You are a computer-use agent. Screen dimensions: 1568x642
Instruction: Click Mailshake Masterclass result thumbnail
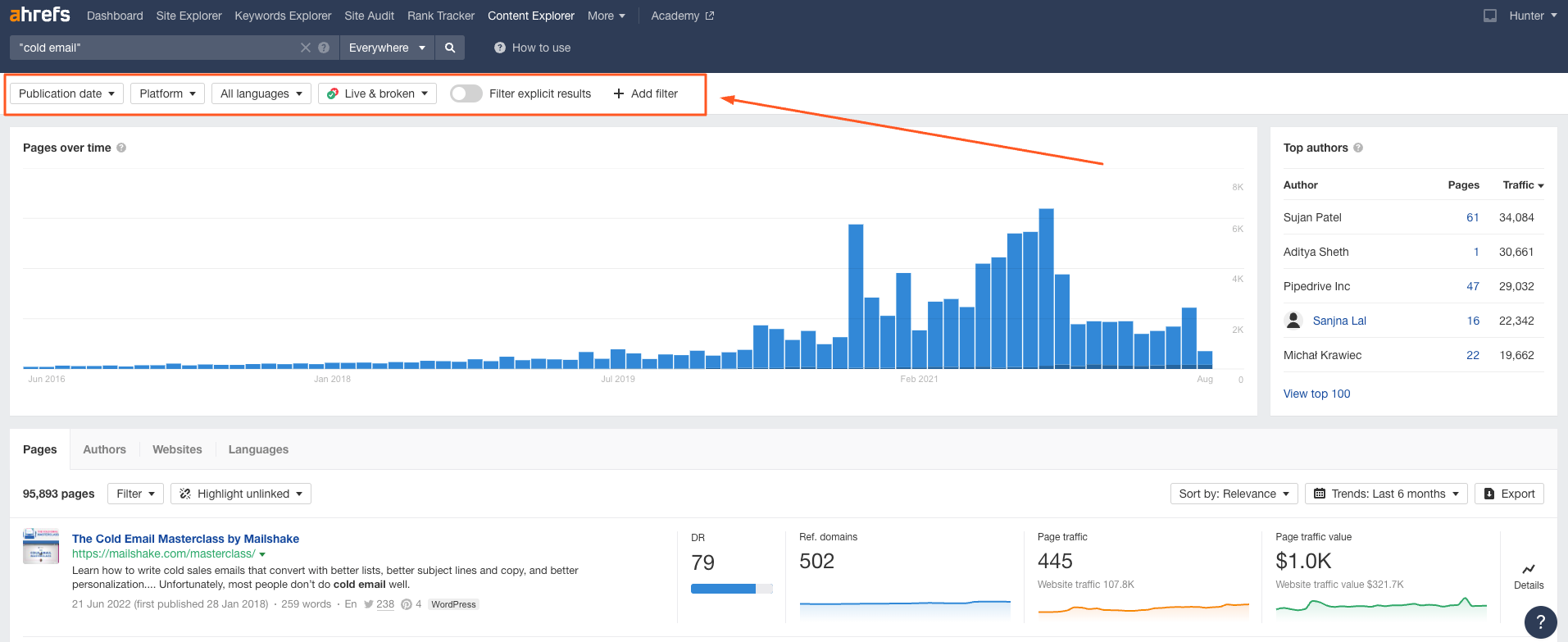point(41,546)
